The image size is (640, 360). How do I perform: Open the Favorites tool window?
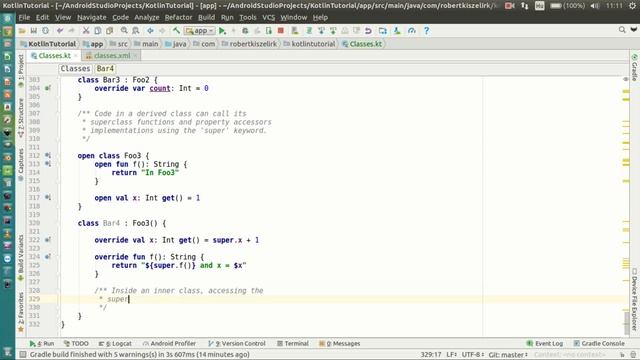click(21, 311)
